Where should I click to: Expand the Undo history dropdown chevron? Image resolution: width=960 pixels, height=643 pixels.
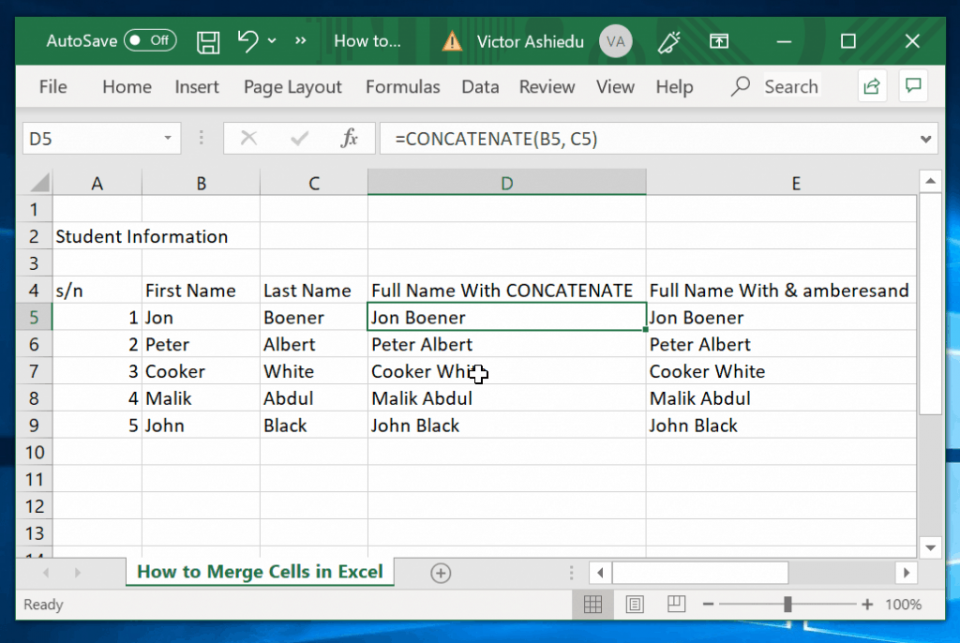point(272,41)
